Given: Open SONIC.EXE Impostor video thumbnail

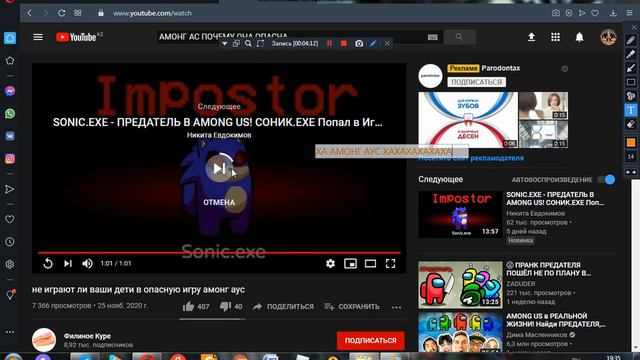Looking at the screenshot, I should pos(460,214).
